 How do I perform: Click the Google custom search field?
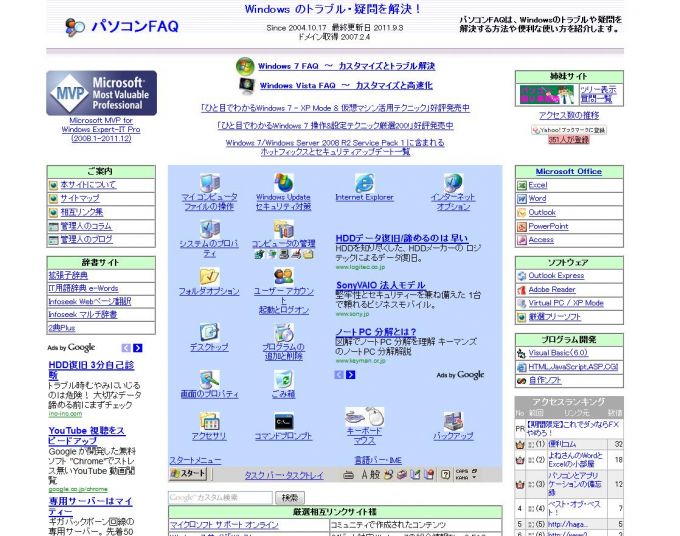[x=221, y=498]
